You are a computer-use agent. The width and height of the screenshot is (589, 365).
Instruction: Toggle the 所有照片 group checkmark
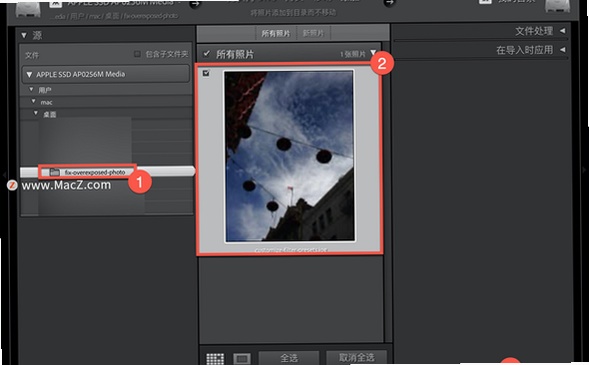coord(206,54)
